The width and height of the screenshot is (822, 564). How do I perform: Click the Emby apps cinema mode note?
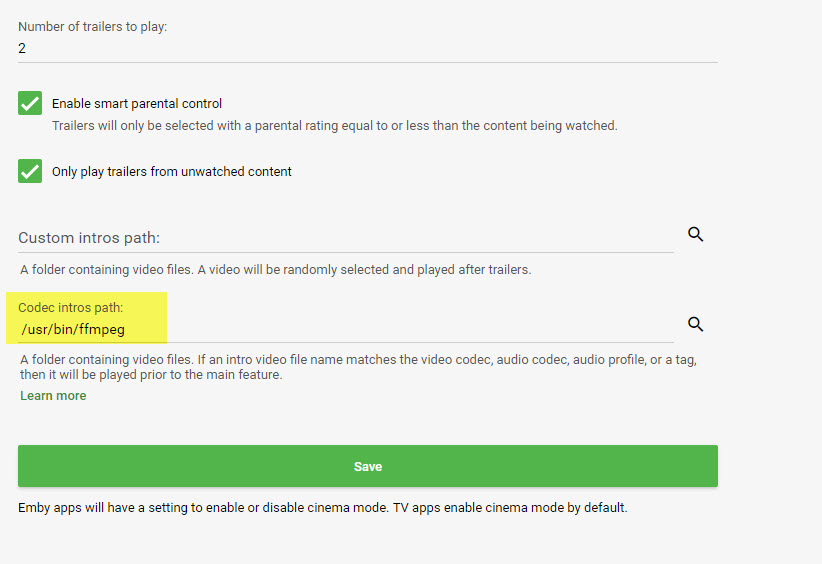pyautogui.click(x=322, y=507)
